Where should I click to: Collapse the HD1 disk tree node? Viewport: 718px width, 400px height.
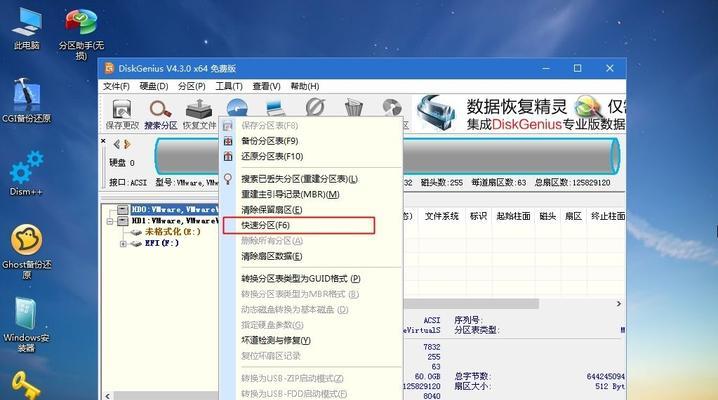click(x=110, y=222)
